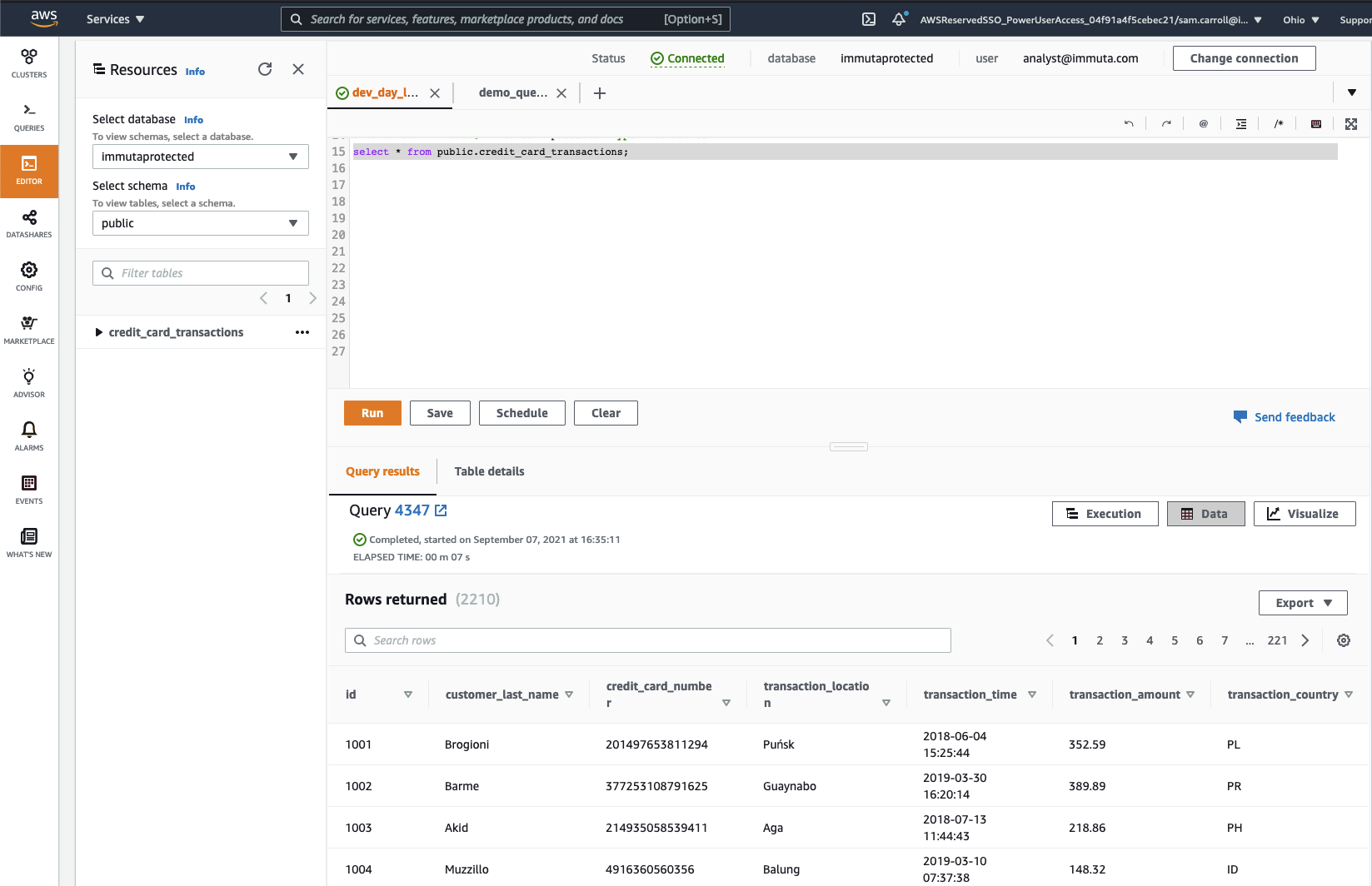Image resolution: width=1372 pixels, height=886 pixels.
Task: Open the Clusters section in sidebar
Action: click(x=29, y=64)
